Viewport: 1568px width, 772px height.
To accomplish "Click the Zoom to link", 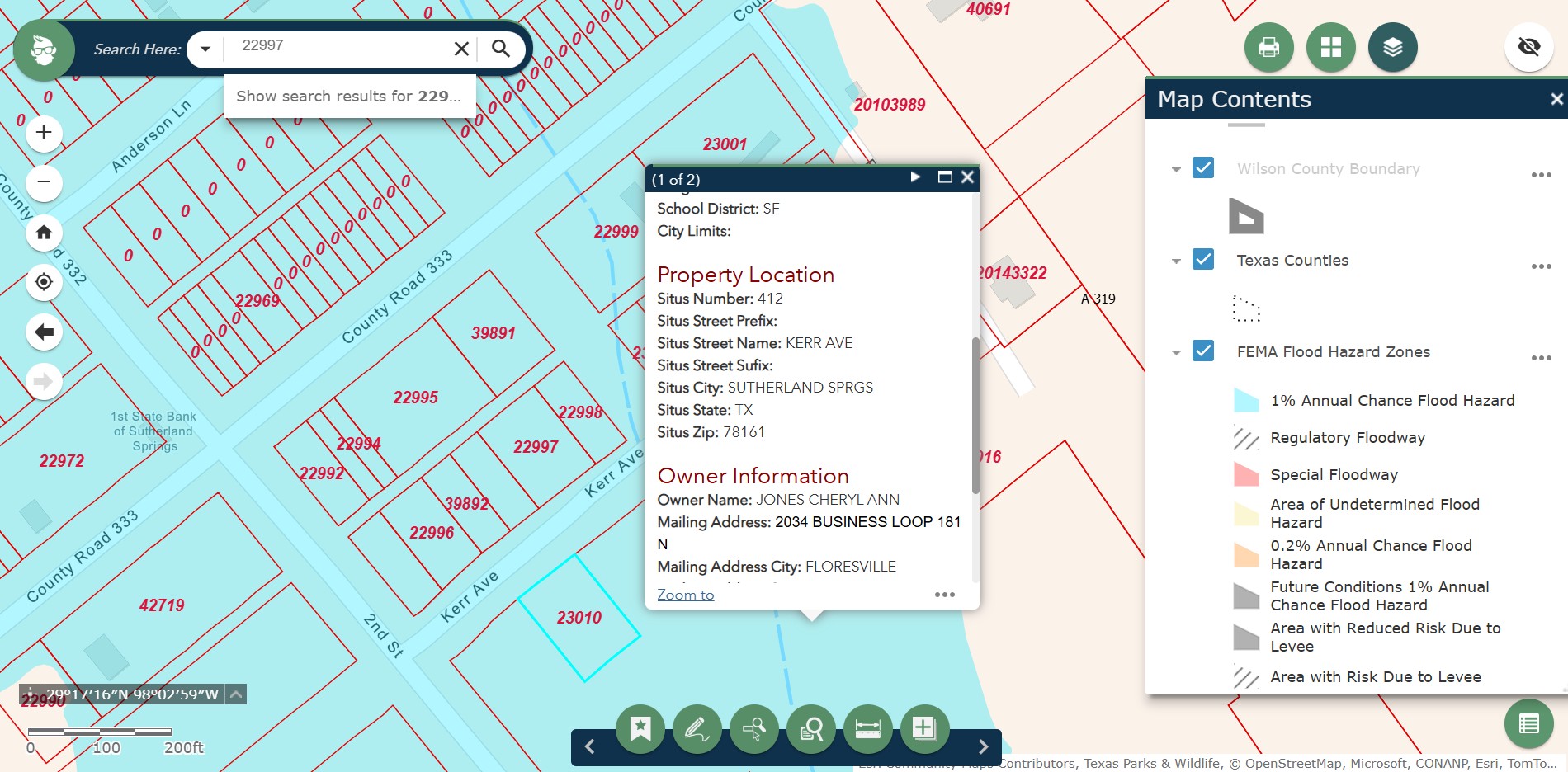I will click(x=685, y=595).
